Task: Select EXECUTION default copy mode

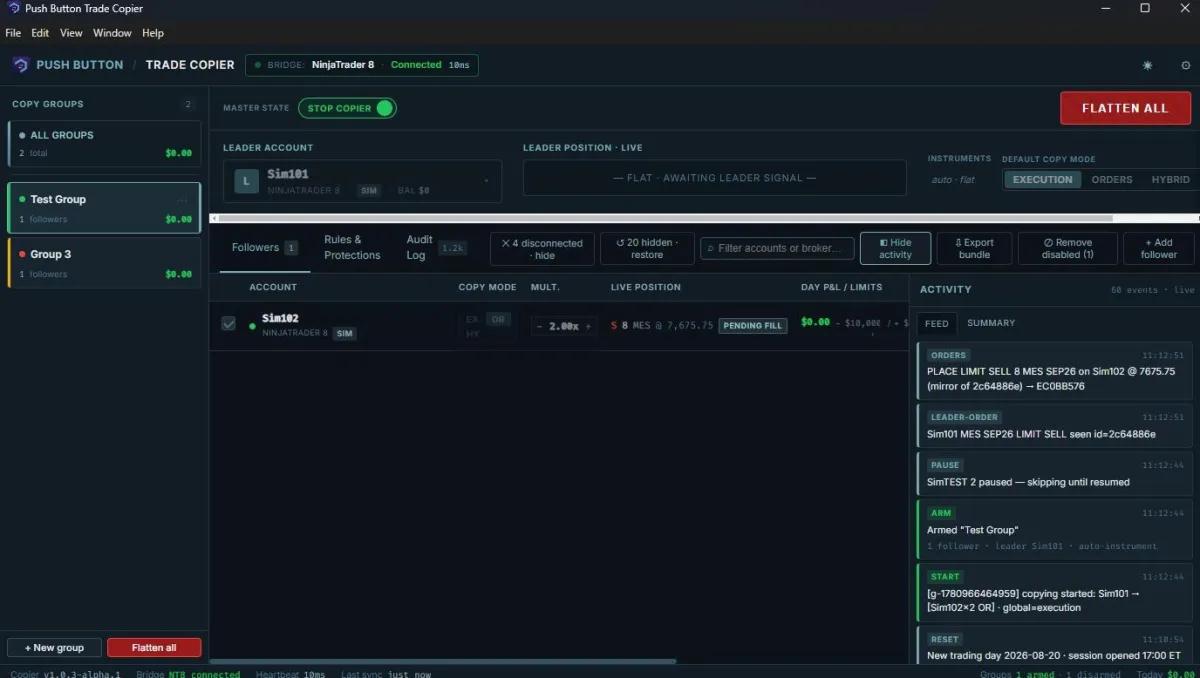Action: pos(1042,180)
